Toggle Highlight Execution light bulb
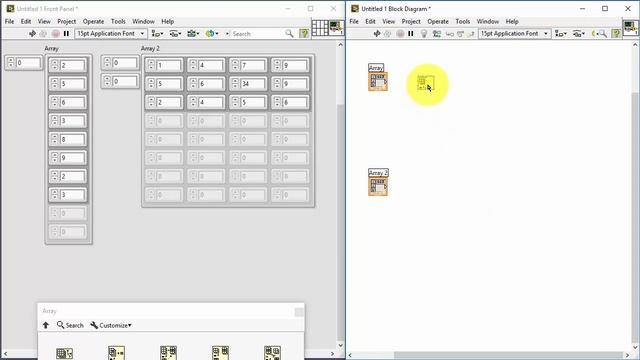640x360 pixels. 424,33
